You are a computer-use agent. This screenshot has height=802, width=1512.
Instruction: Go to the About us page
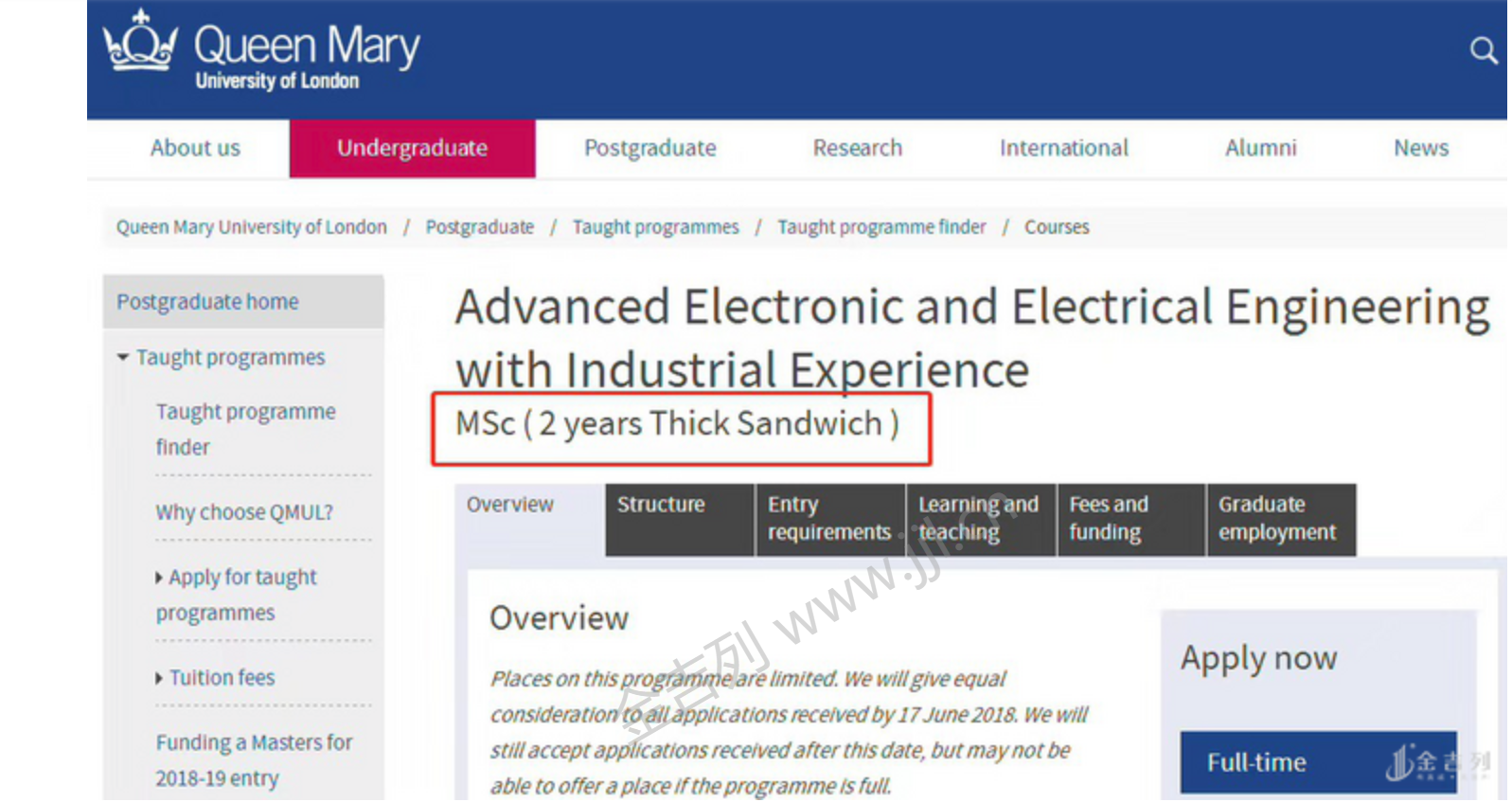click(x=195, y=149)
